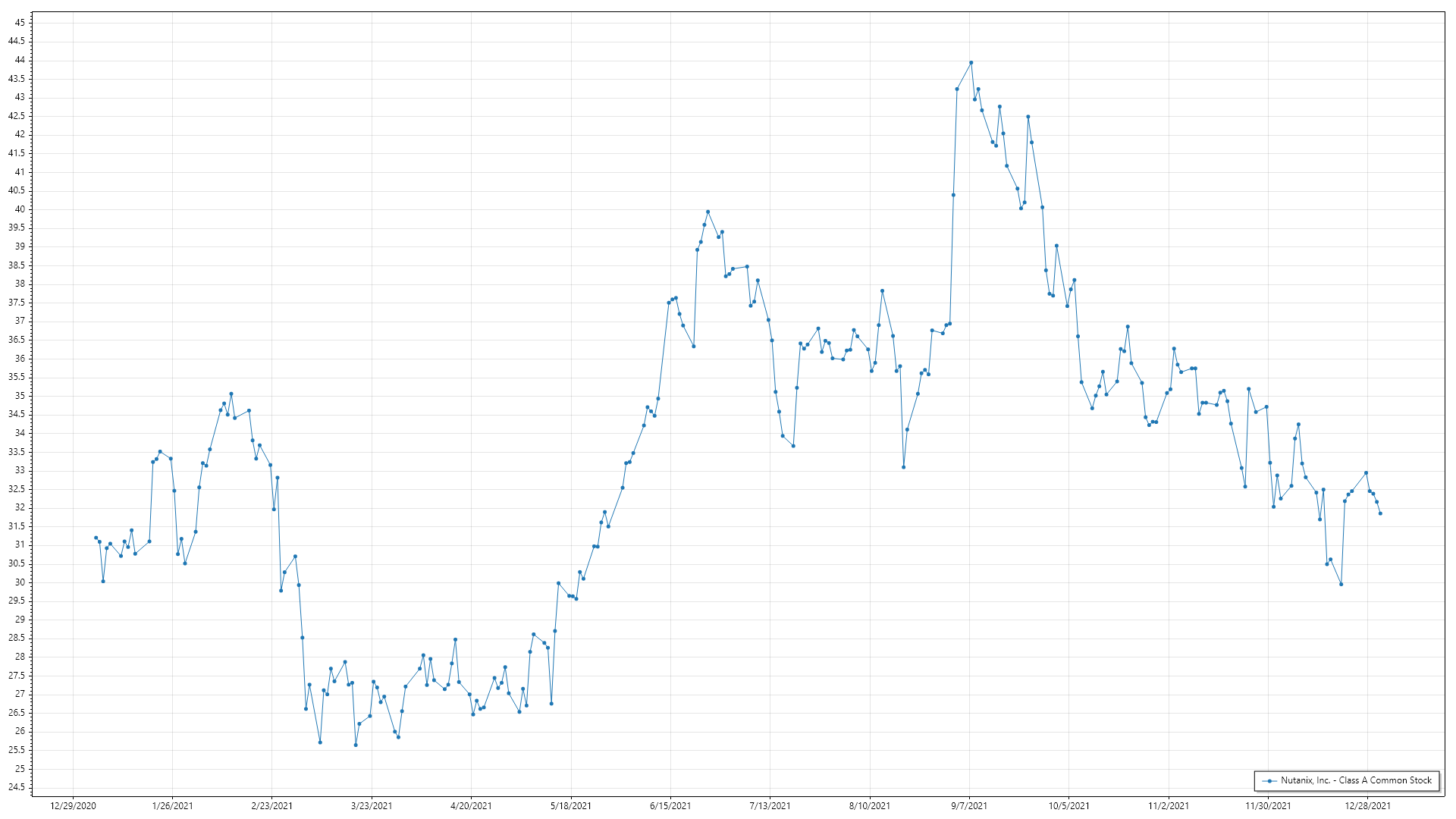Click the 45 y-axis value label
The width and height of the screenshot is (1456, 819).
point(20,23)
